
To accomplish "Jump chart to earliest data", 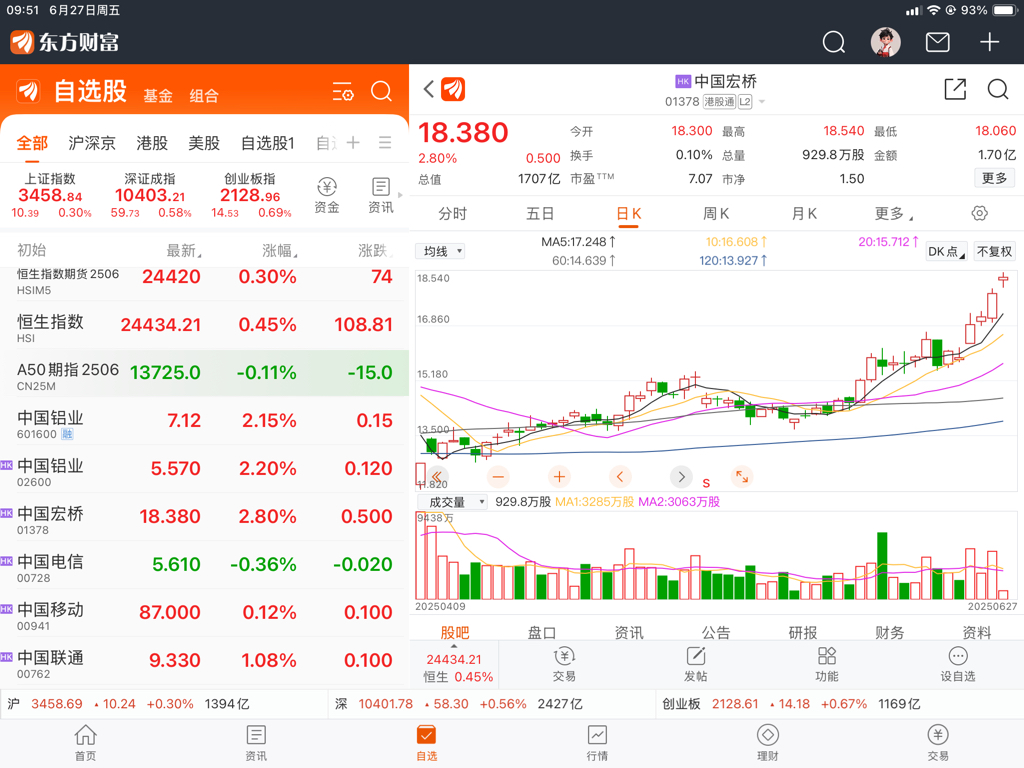I will [437, 477].
